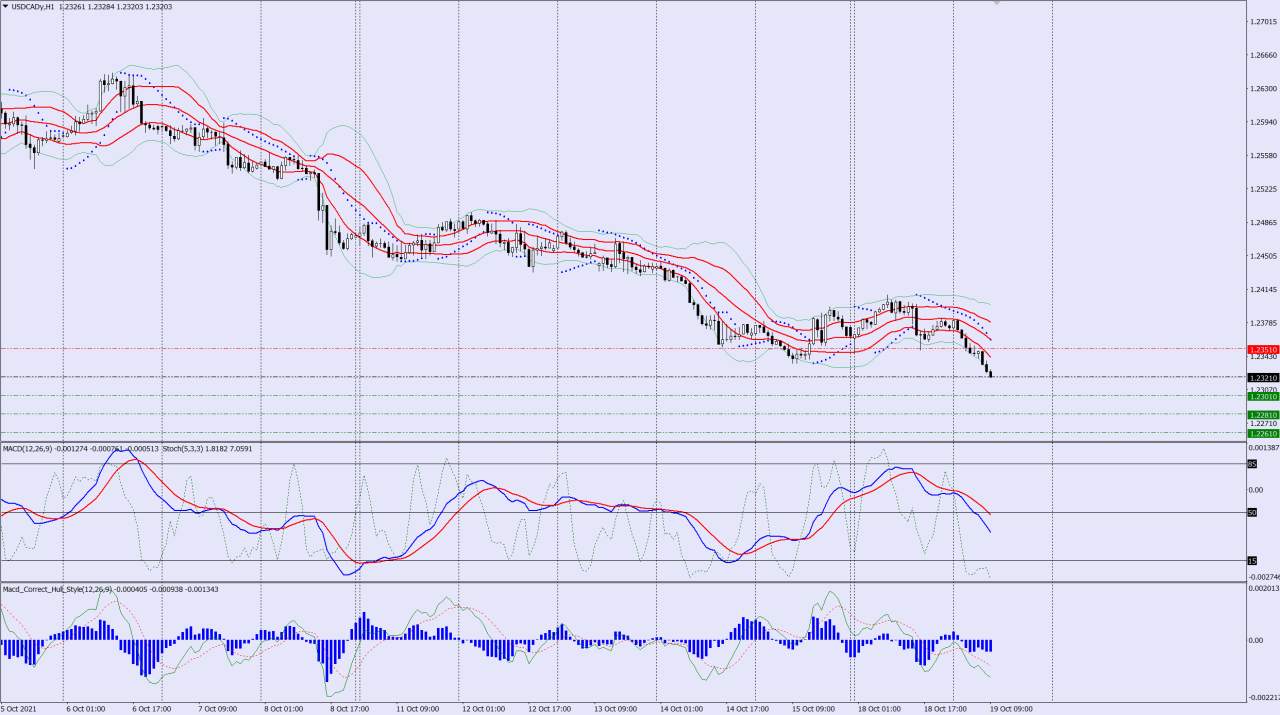Click the green 1.22810 price level label
The width and height of the screenshot is (1280, 715).
1263,415
